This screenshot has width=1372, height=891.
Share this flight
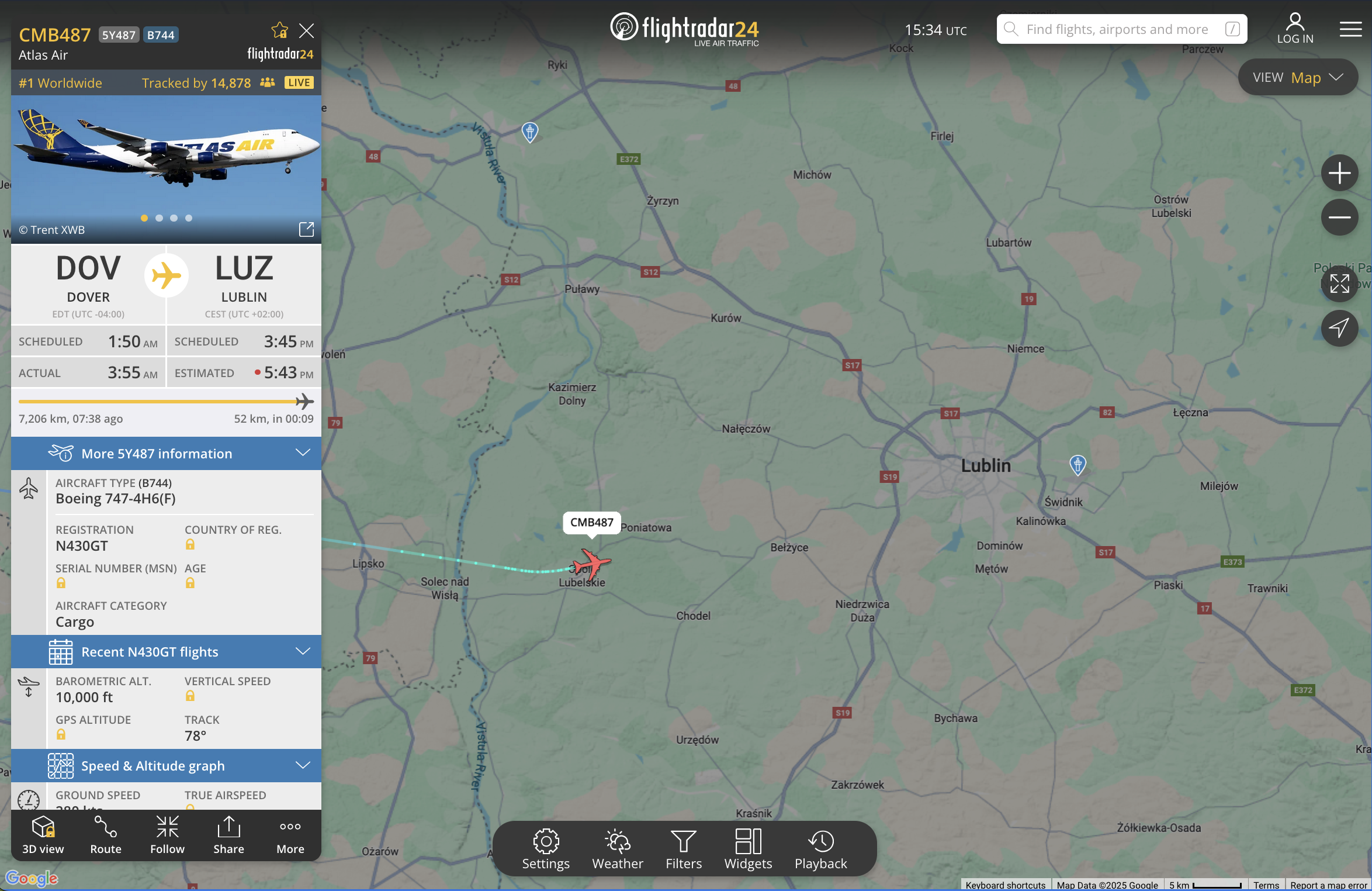pyautogui.click(x=228, y=835)
